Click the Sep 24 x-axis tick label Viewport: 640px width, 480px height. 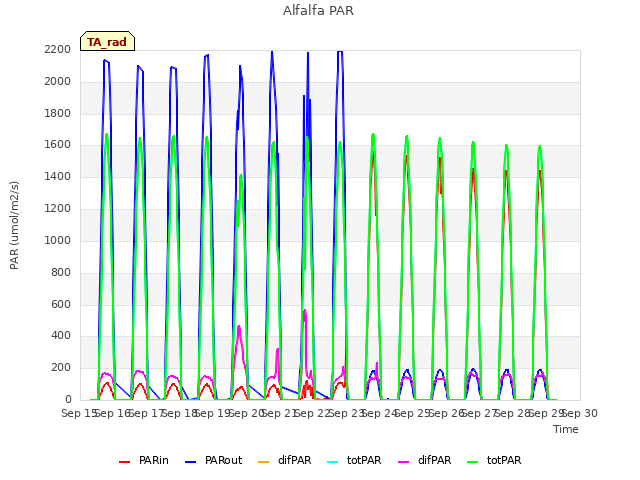coord(380,413)
